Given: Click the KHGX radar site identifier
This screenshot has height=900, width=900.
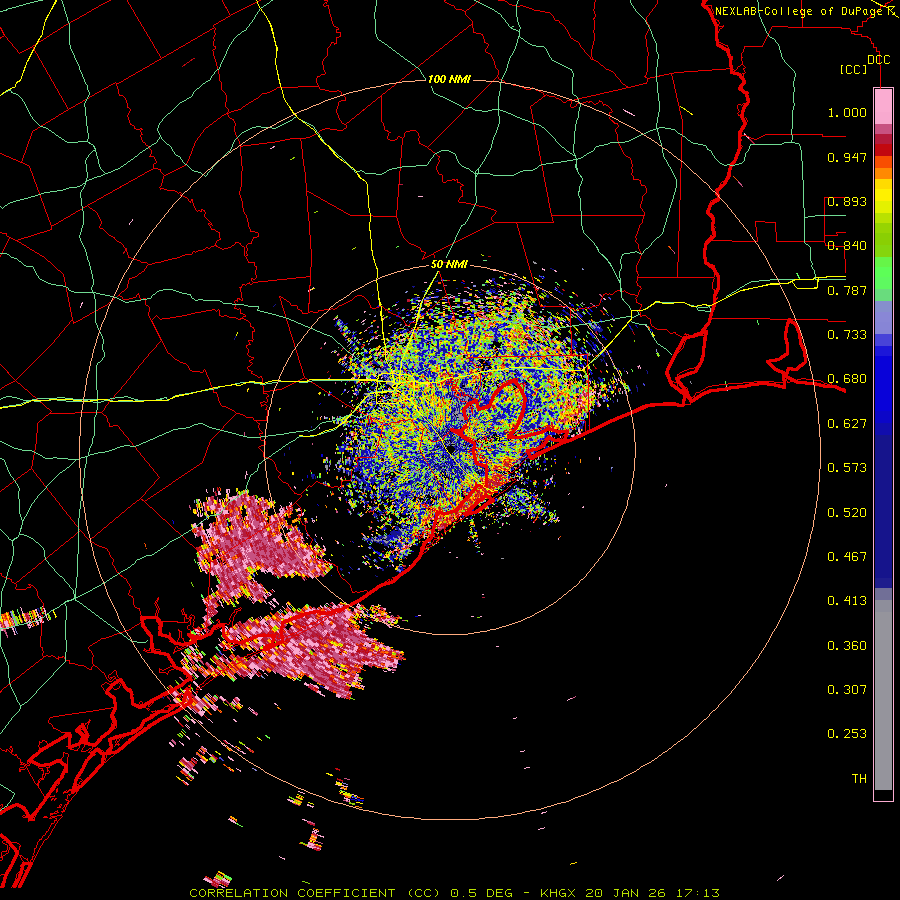Looking at the screenshot, I should 558,893.
